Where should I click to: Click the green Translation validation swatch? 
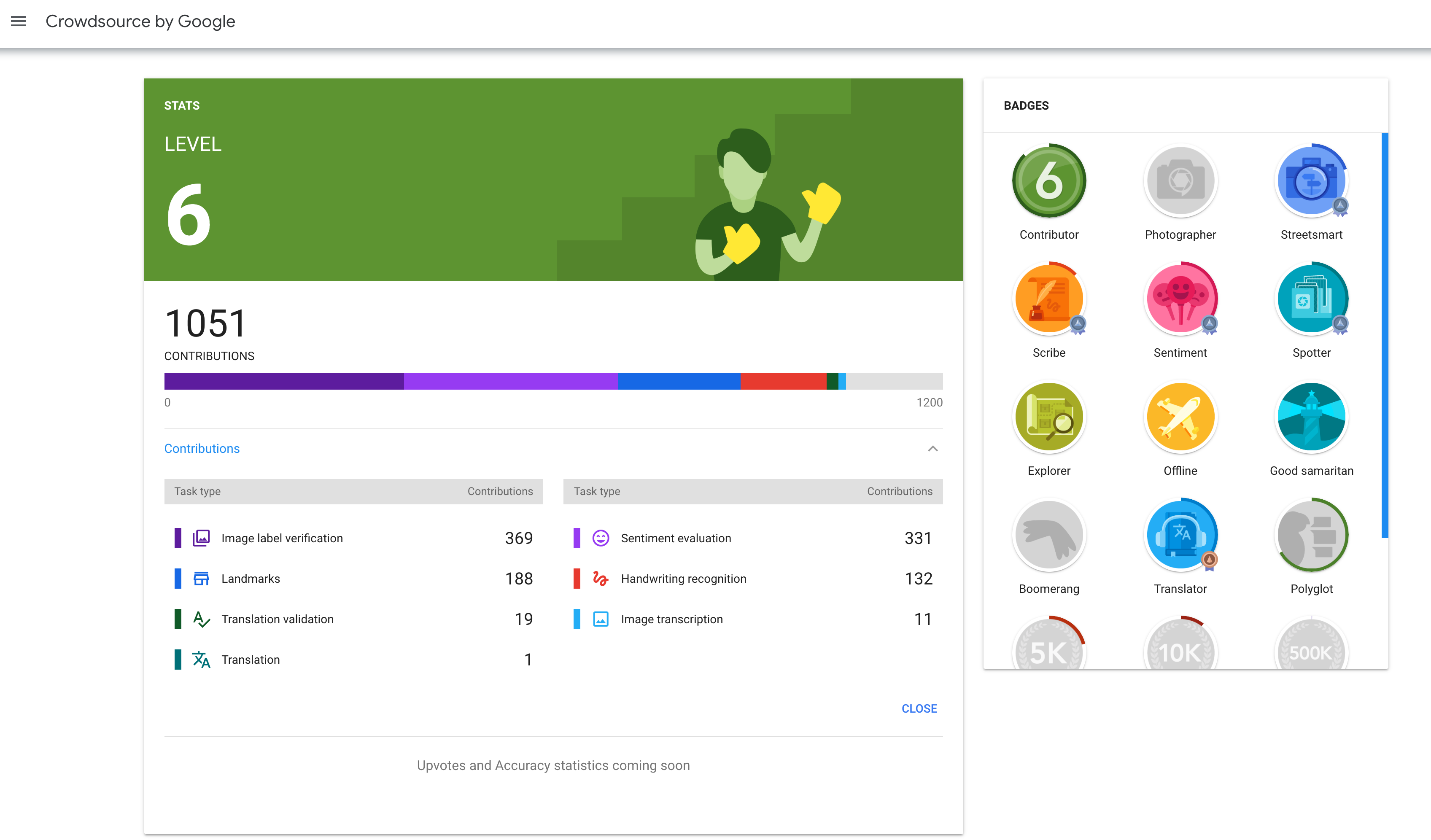click(x=178, y=619)
